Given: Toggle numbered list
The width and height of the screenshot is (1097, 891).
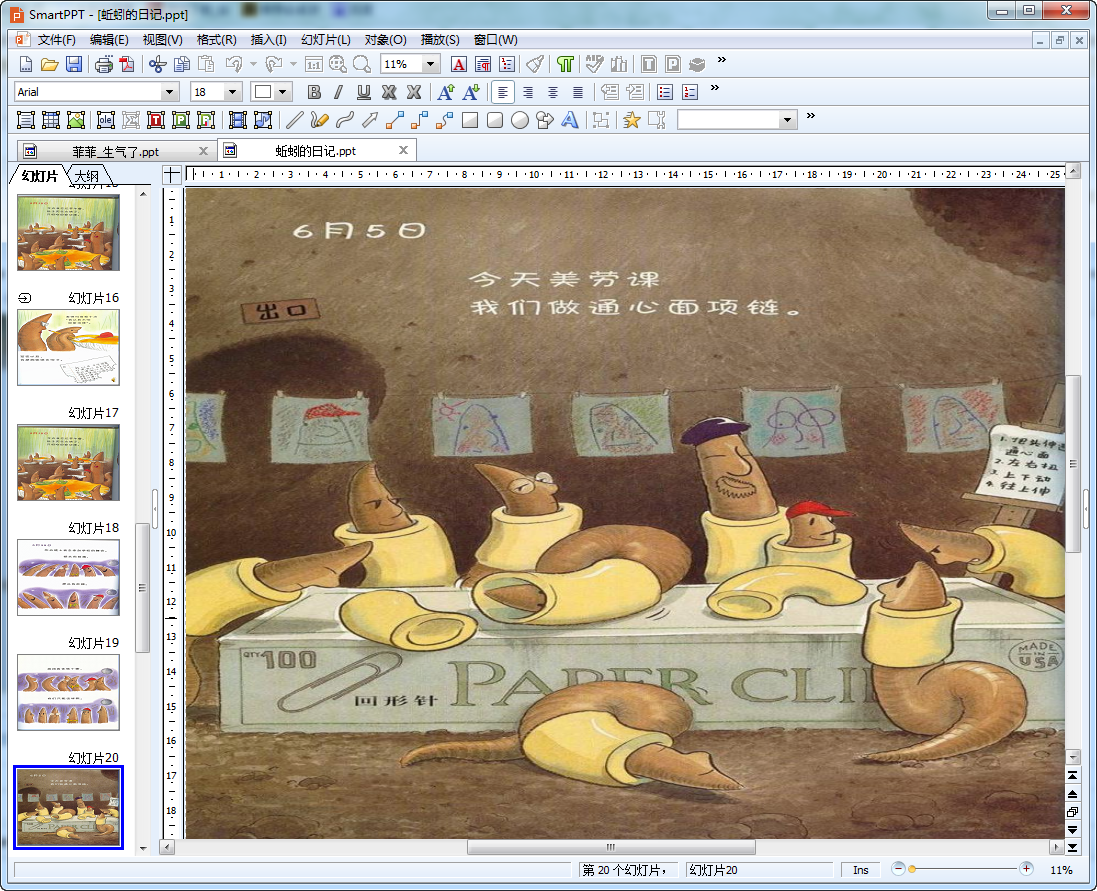Looking at the screenshot, I should click(691, 92).
